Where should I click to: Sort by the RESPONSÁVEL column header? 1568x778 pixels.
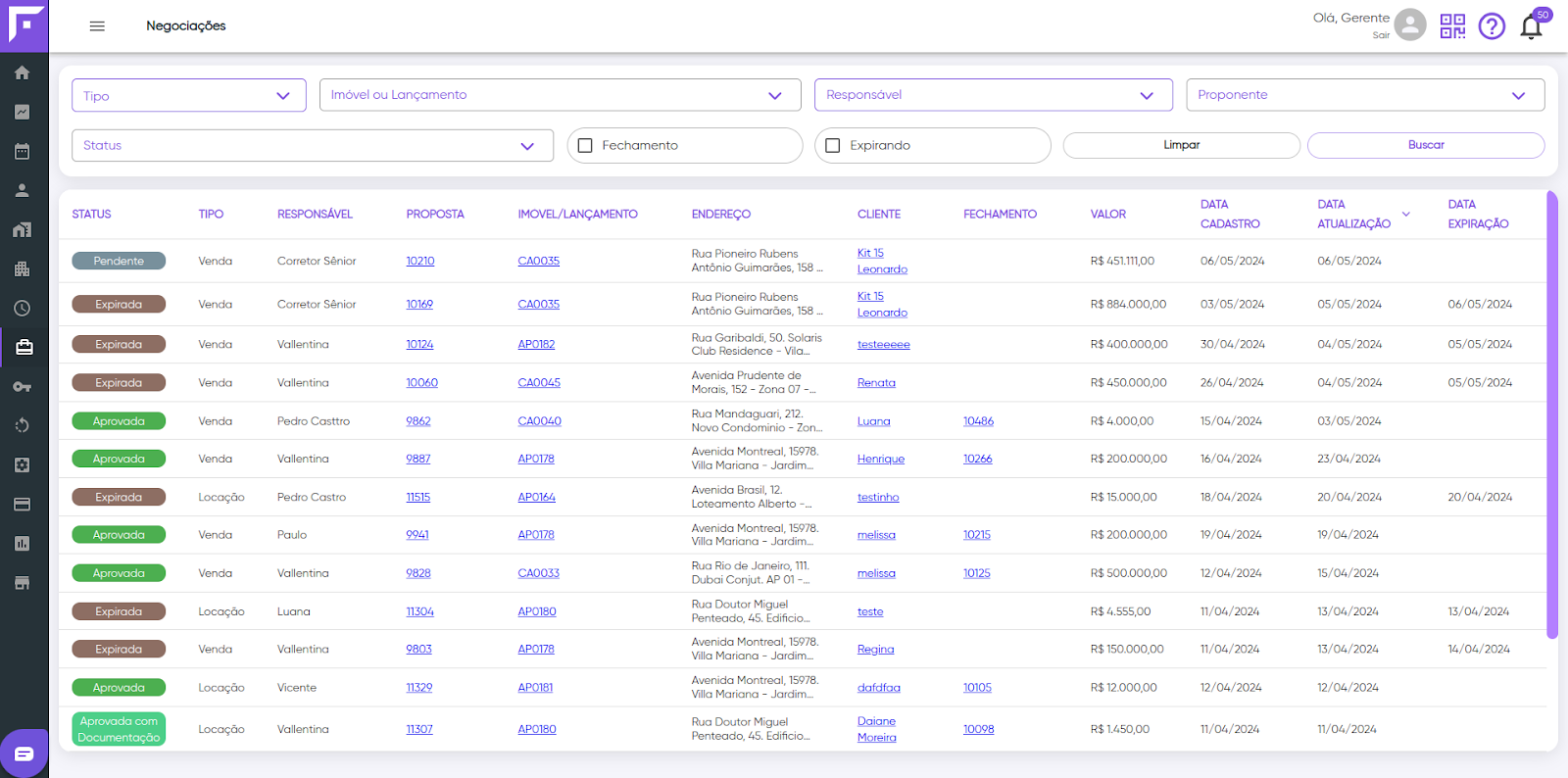[315, 214]
